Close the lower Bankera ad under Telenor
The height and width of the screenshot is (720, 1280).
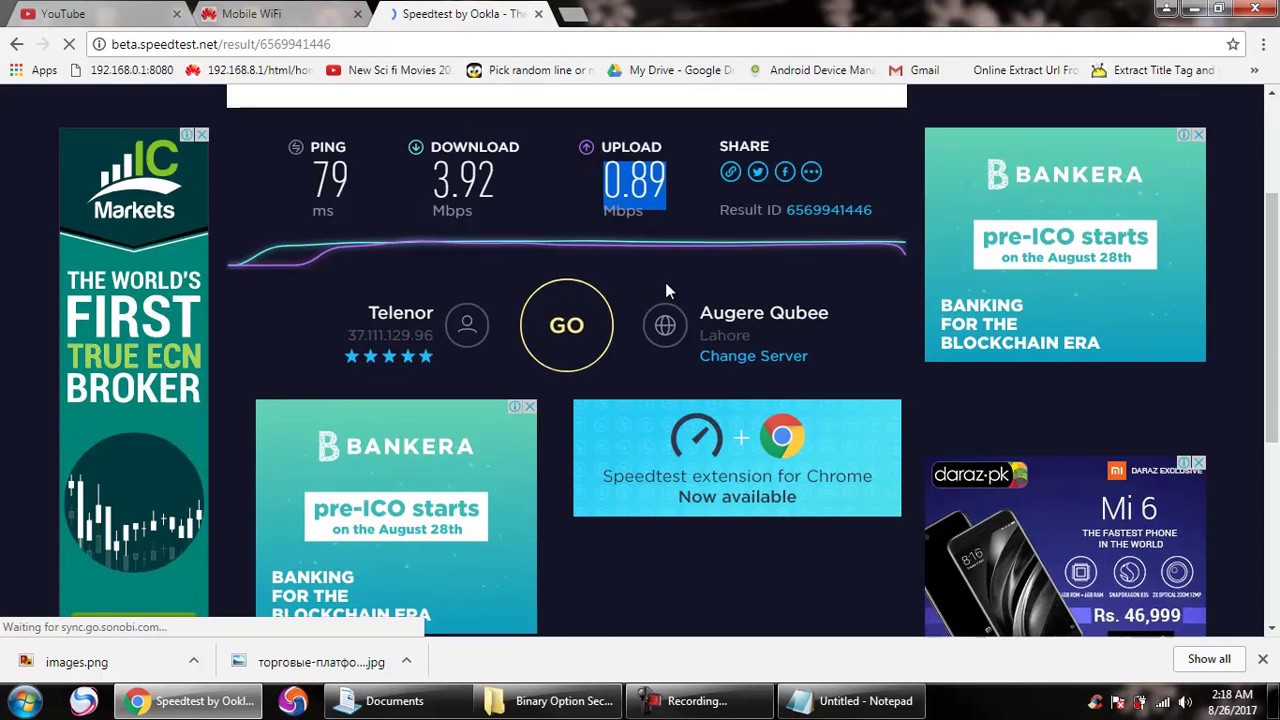click(x=530, y=407)
